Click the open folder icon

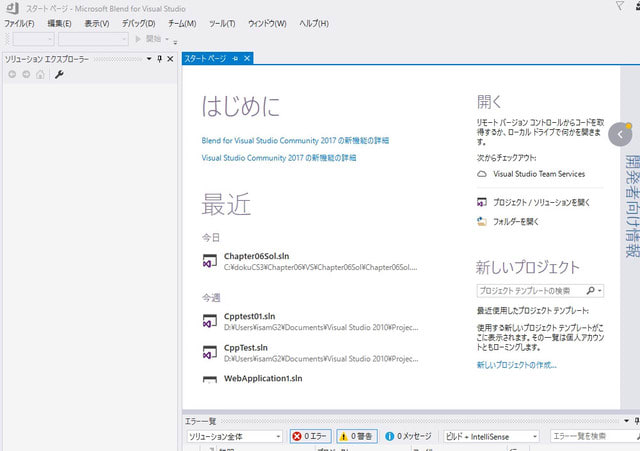482,221
